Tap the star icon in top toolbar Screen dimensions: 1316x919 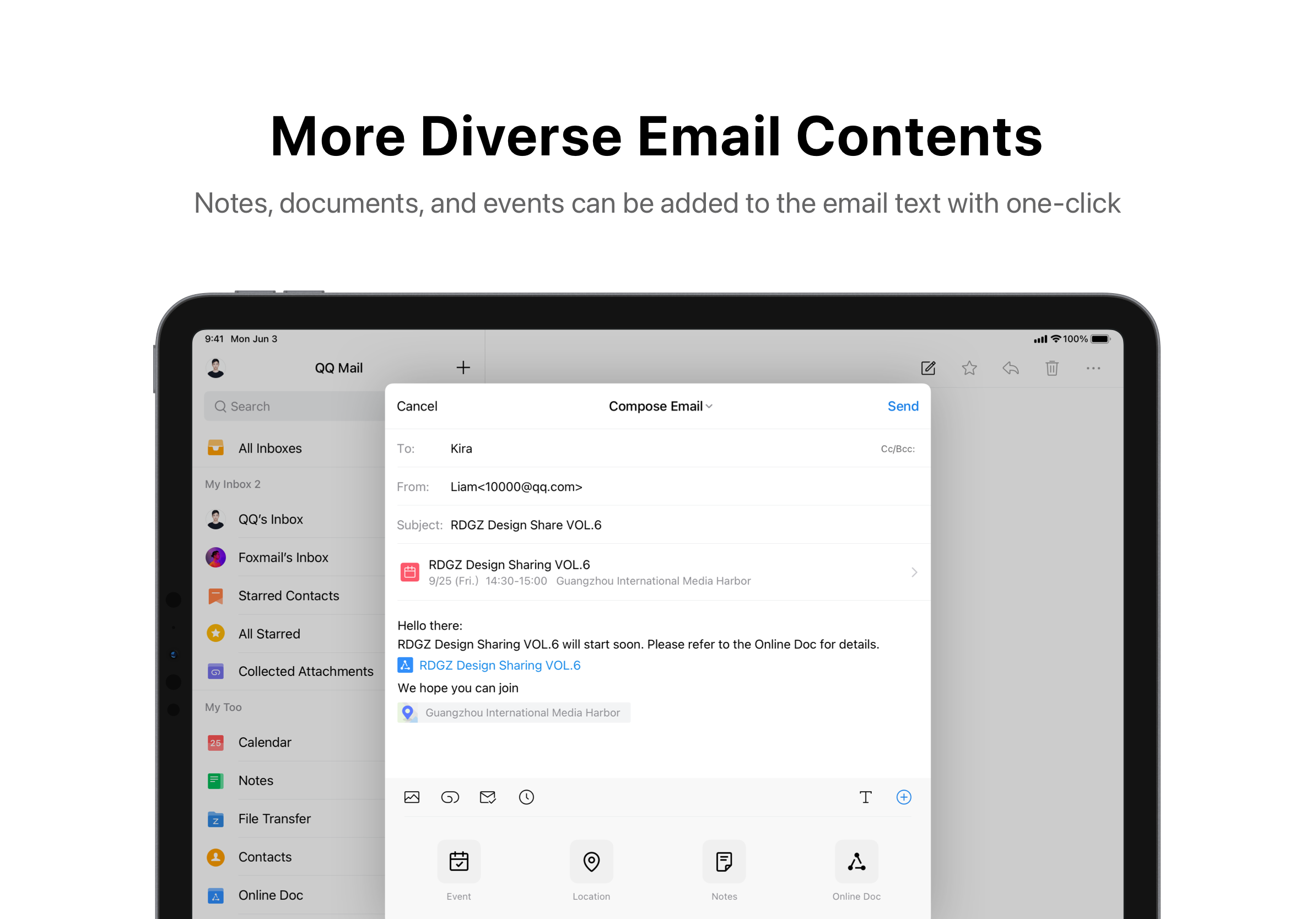click(969, 368)
